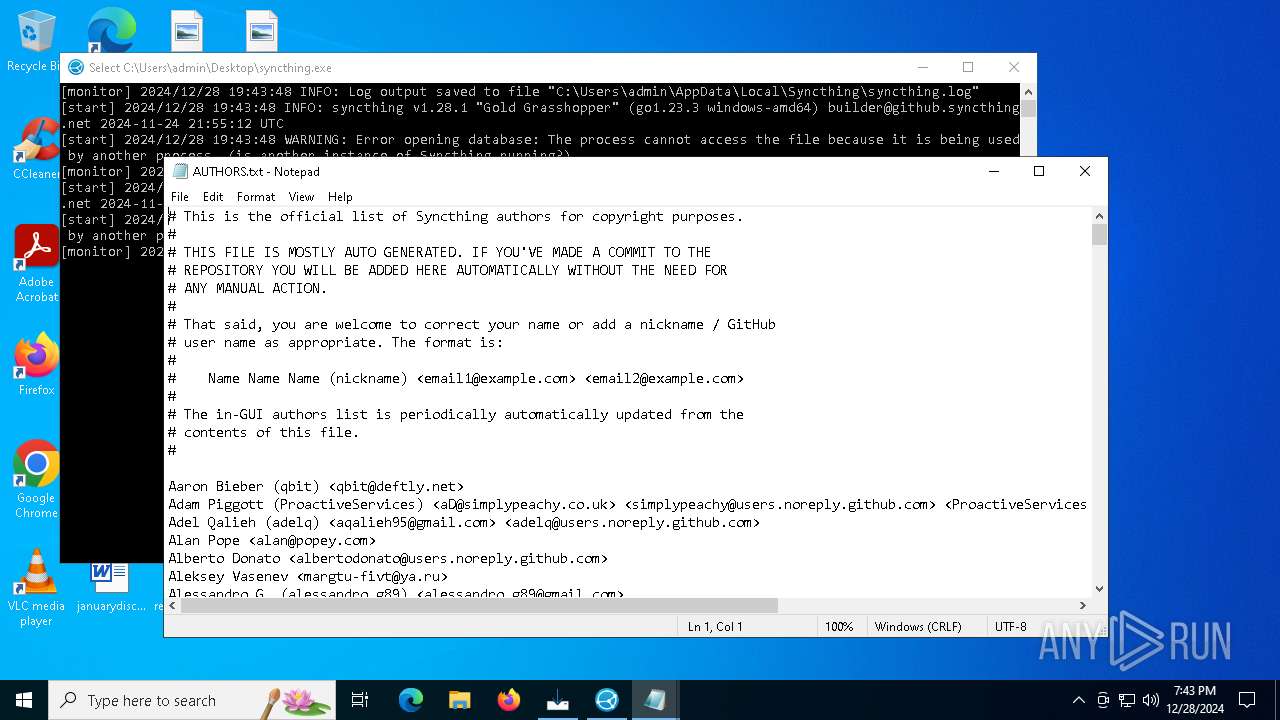Close the AUTHORS.txt Notepad window
This screenshot has height=720, width=1280.
[x=1085, y=171]
